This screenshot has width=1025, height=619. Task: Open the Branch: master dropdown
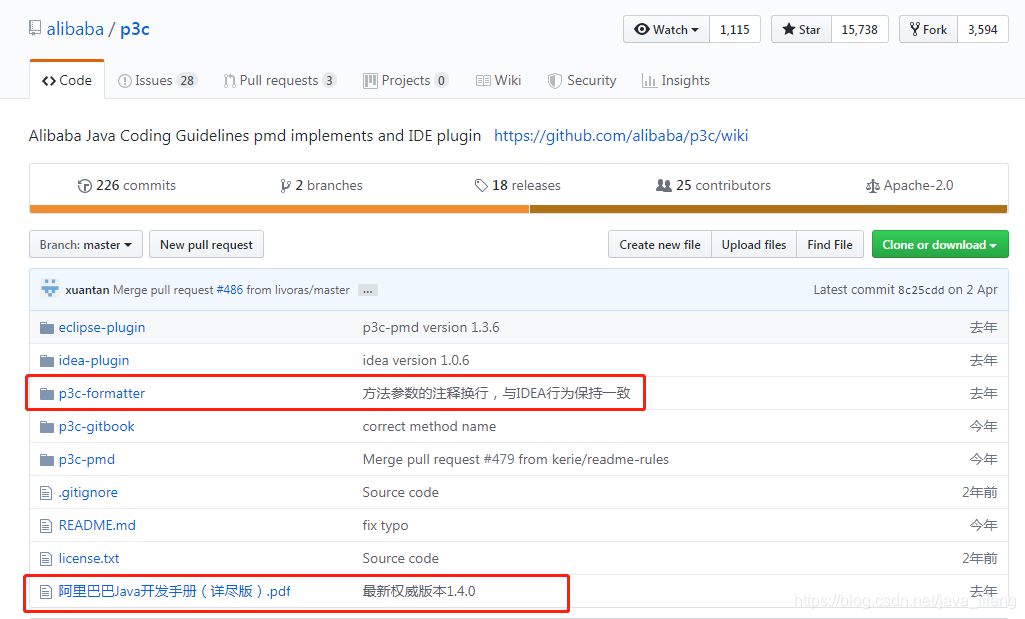[85, 245]
